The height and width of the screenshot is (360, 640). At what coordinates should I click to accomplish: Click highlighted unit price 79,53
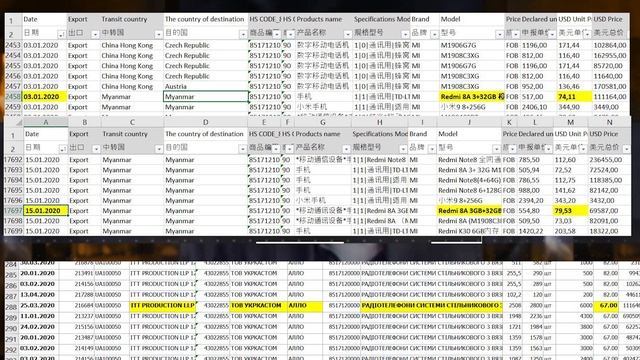pos(571,211)
